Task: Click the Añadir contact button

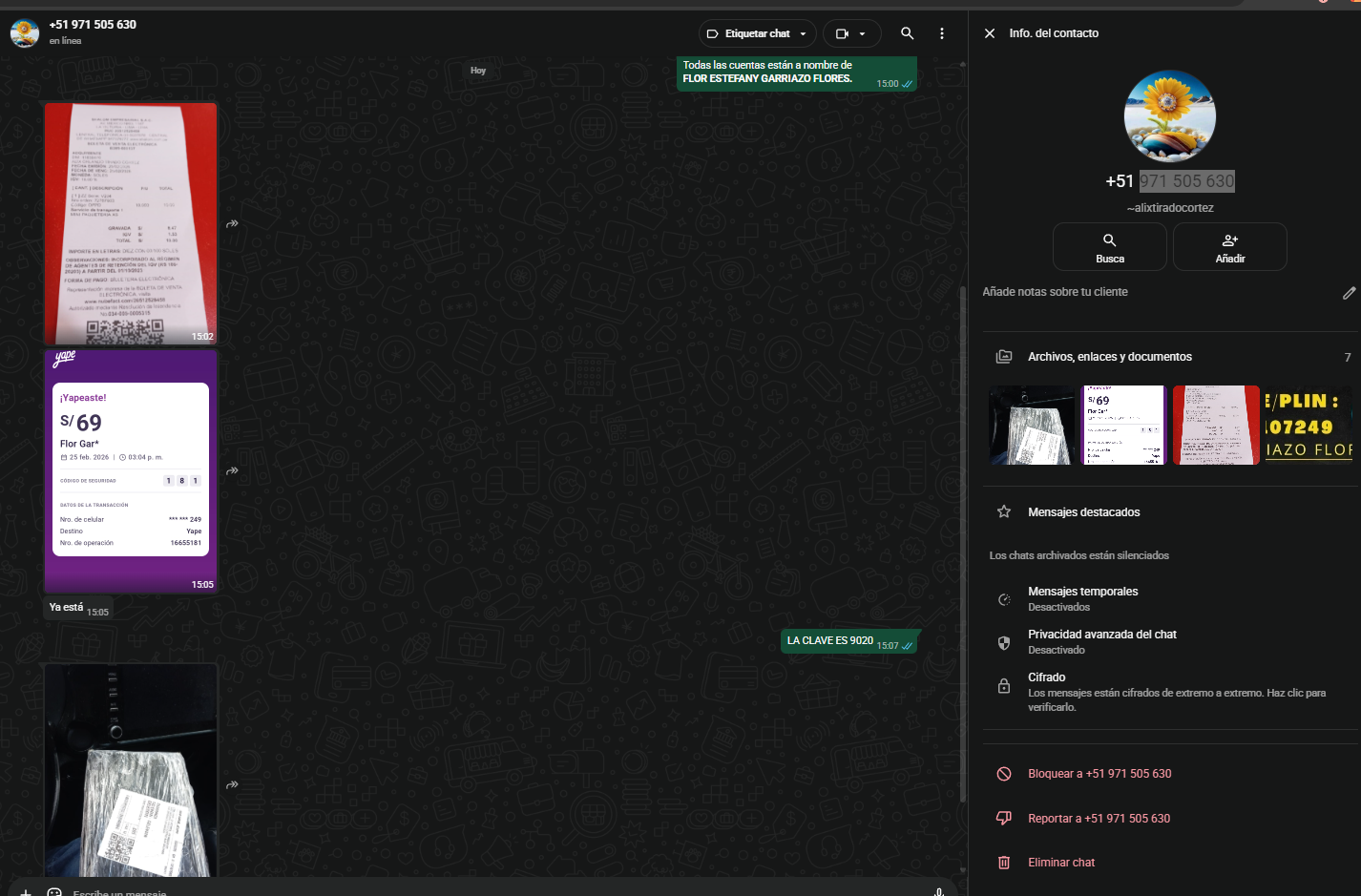Action: (x=1229, y=247)
